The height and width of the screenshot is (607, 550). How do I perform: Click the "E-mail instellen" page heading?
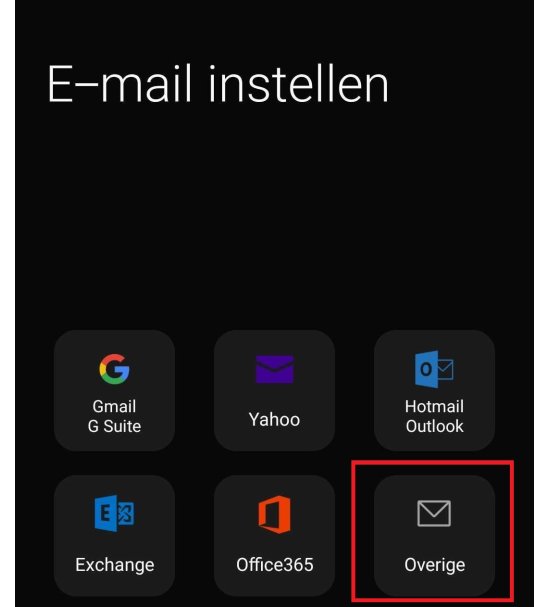(218, 84)
